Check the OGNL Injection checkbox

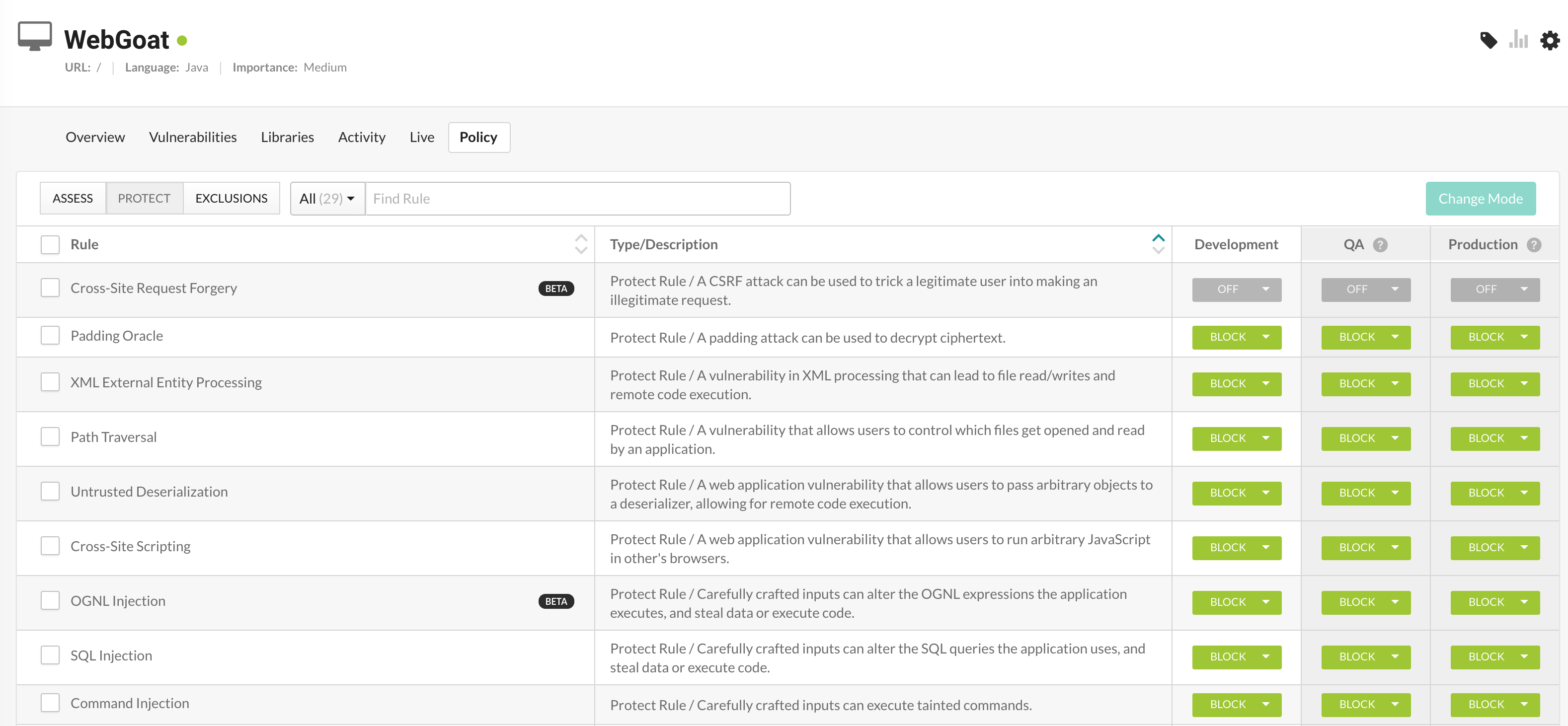(50, 601)
